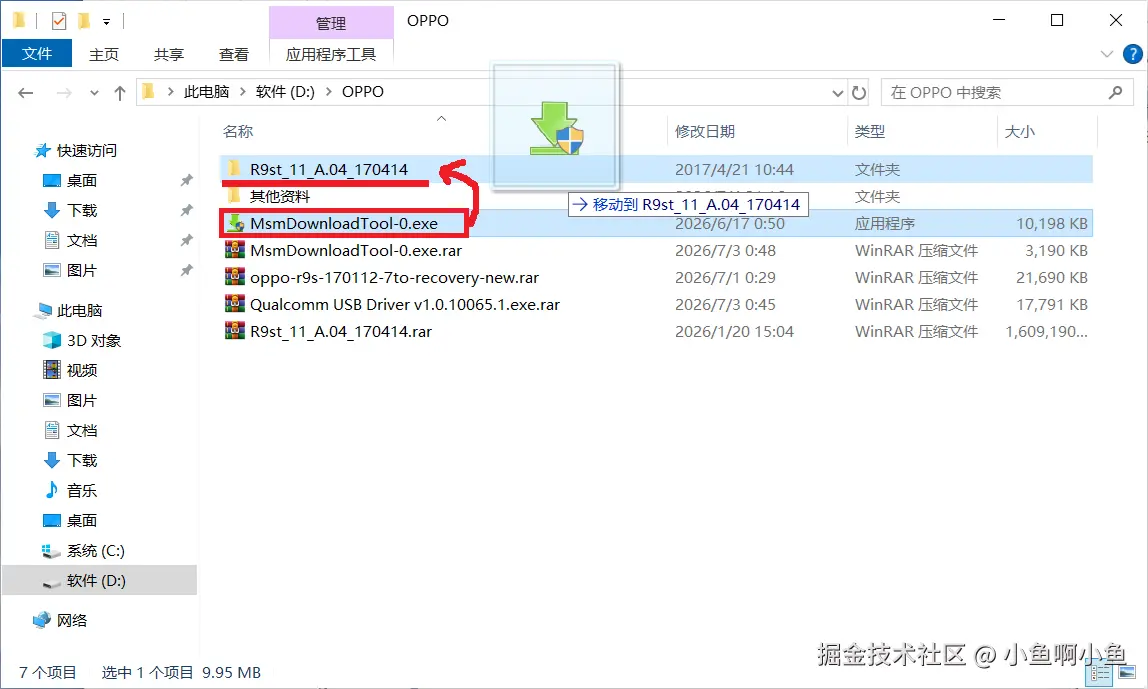The width and height of the screenshot is (1148, 689).
Task: Open 3D 对象 in navigation pane
Action: pos(94,340)
